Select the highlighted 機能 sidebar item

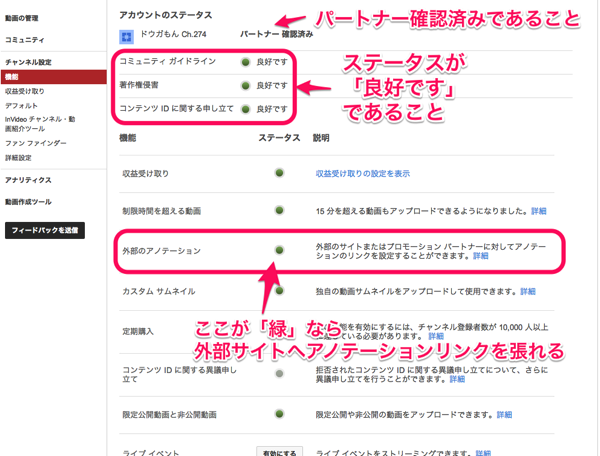point(54,77)
